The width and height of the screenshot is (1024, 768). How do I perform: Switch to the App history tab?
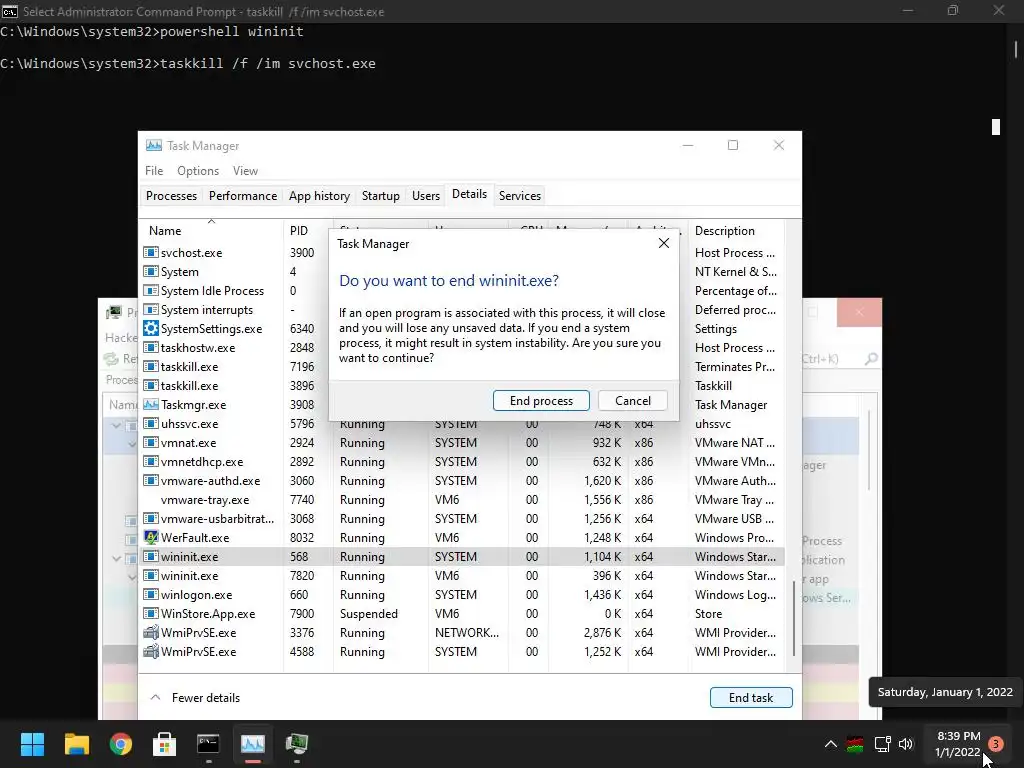pyautogui.click(x=319, y=195)
